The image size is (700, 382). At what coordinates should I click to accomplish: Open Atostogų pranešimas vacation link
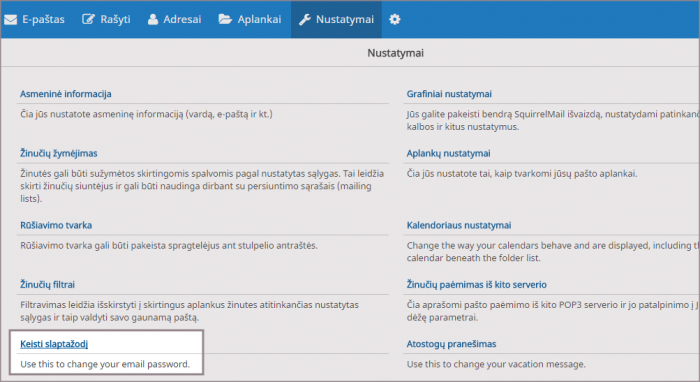point(451,344)
